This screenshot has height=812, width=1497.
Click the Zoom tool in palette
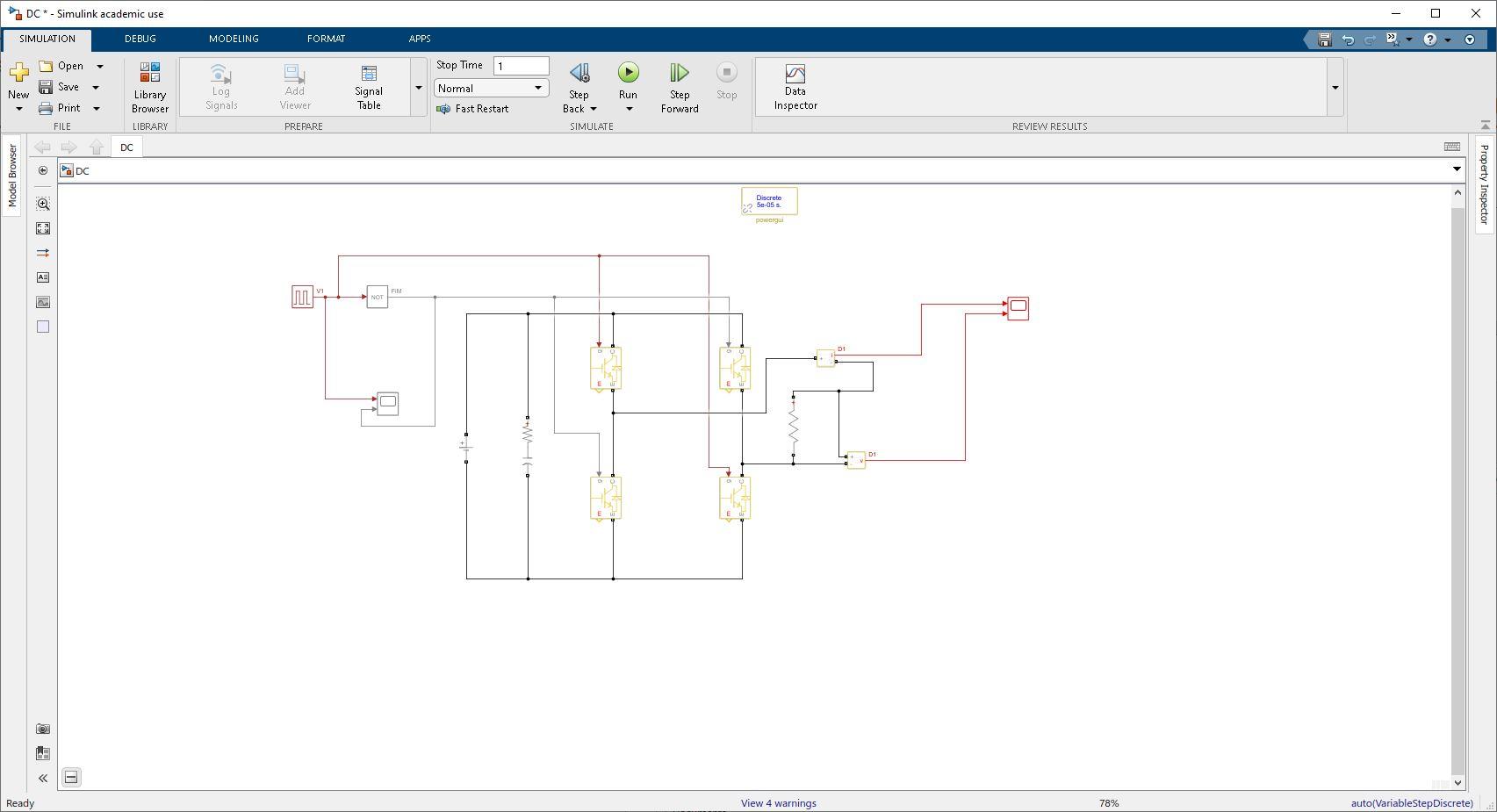coord(43,204)
